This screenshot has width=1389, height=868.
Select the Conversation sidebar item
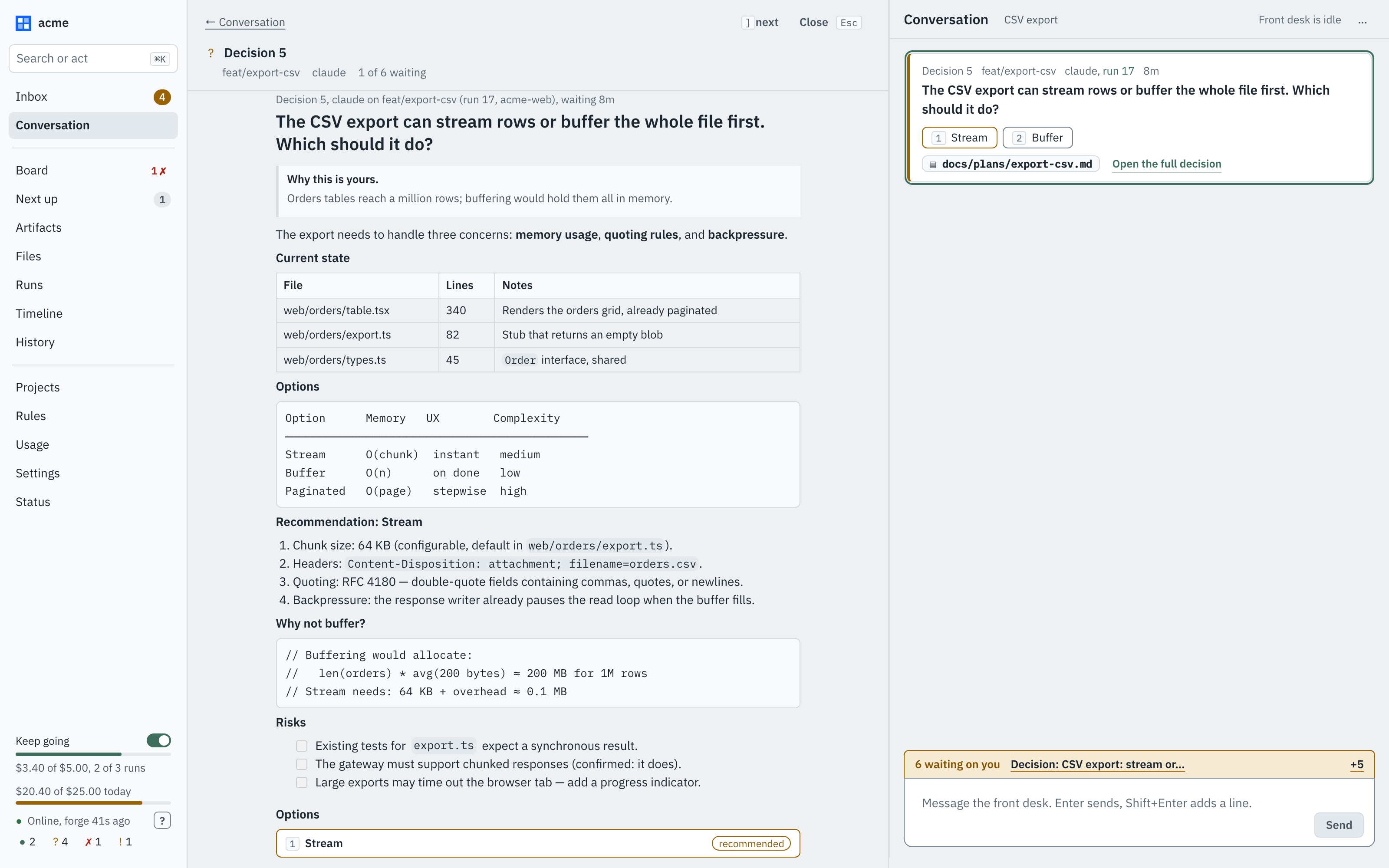click(93, 126)
